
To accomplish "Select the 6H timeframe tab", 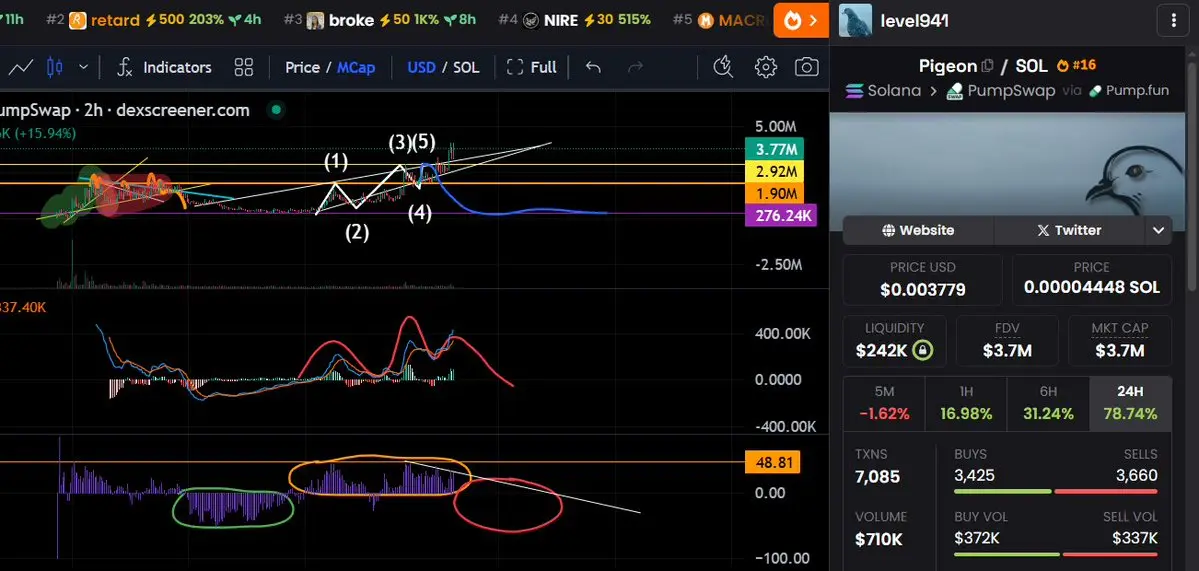I will click(1048, 402).
